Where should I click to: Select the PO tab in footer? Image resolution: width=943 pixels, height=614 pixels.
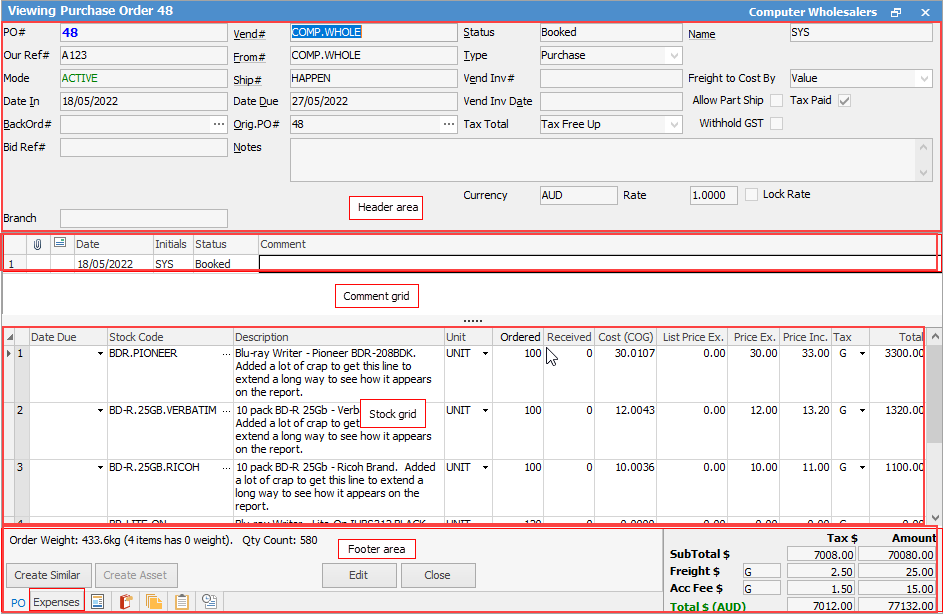pos(18,601)
